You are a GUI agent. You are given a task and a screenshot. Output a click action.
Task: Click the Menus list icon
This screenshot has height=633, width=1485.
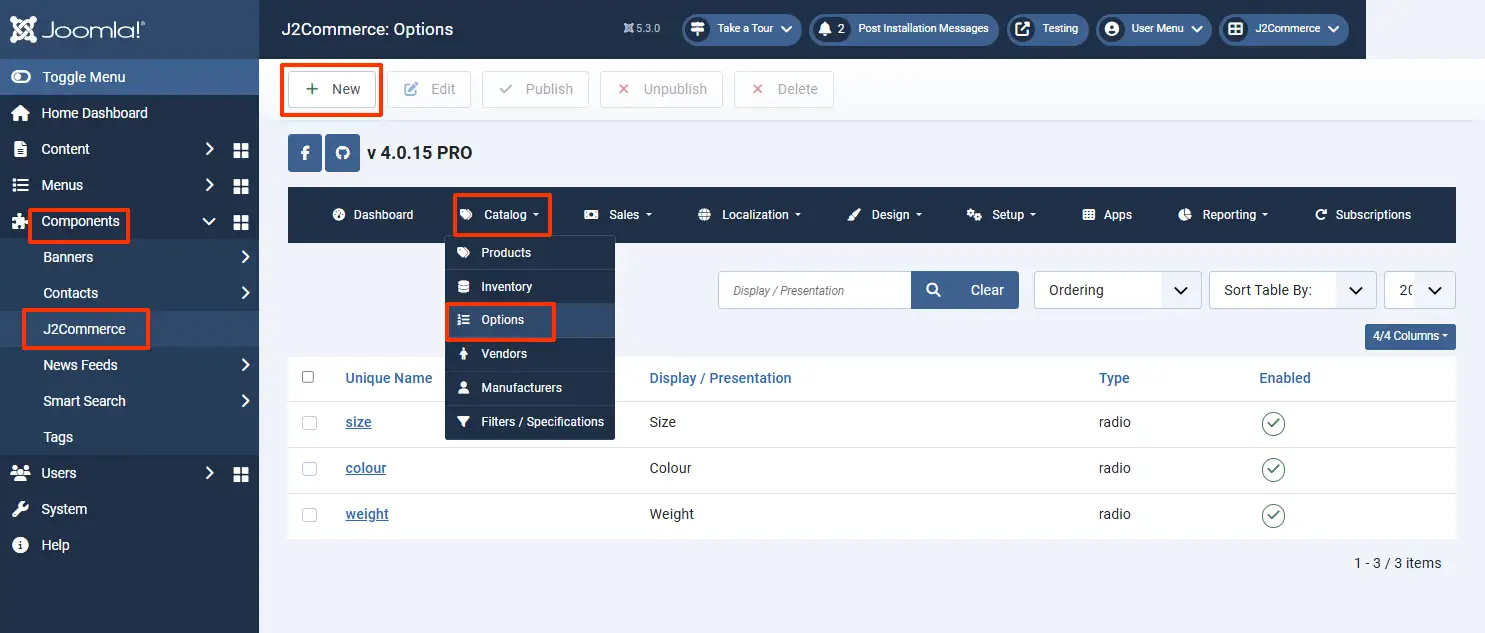[20, 185]
